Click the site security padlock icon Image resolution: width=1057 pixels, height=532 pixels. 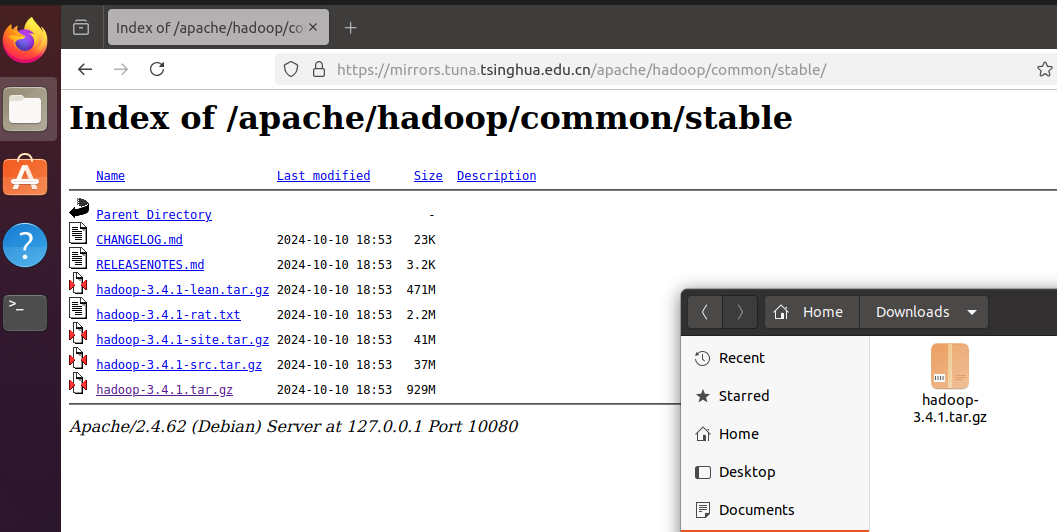(319, 69)
